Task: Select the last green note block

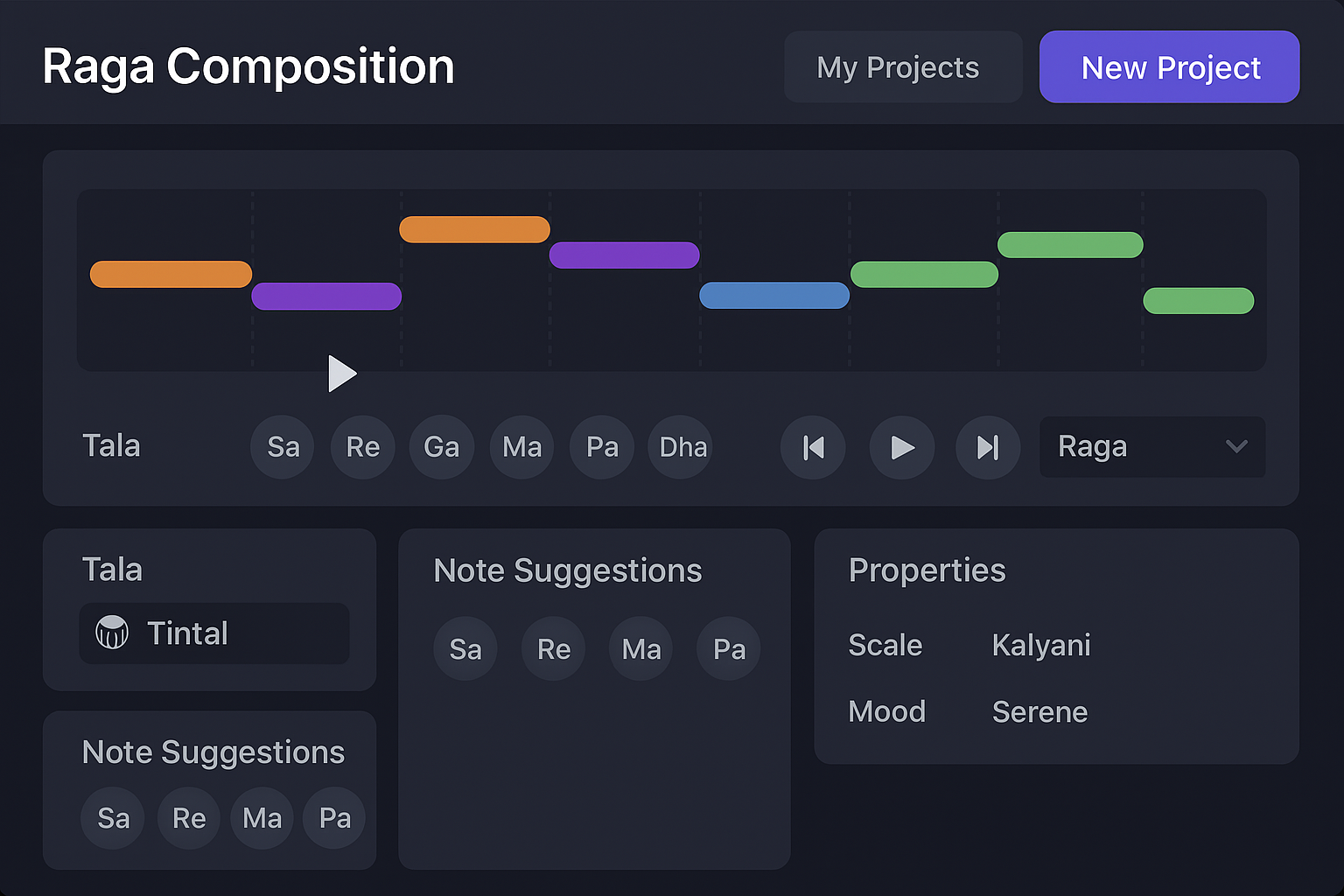Action: tap(1199, 300)
